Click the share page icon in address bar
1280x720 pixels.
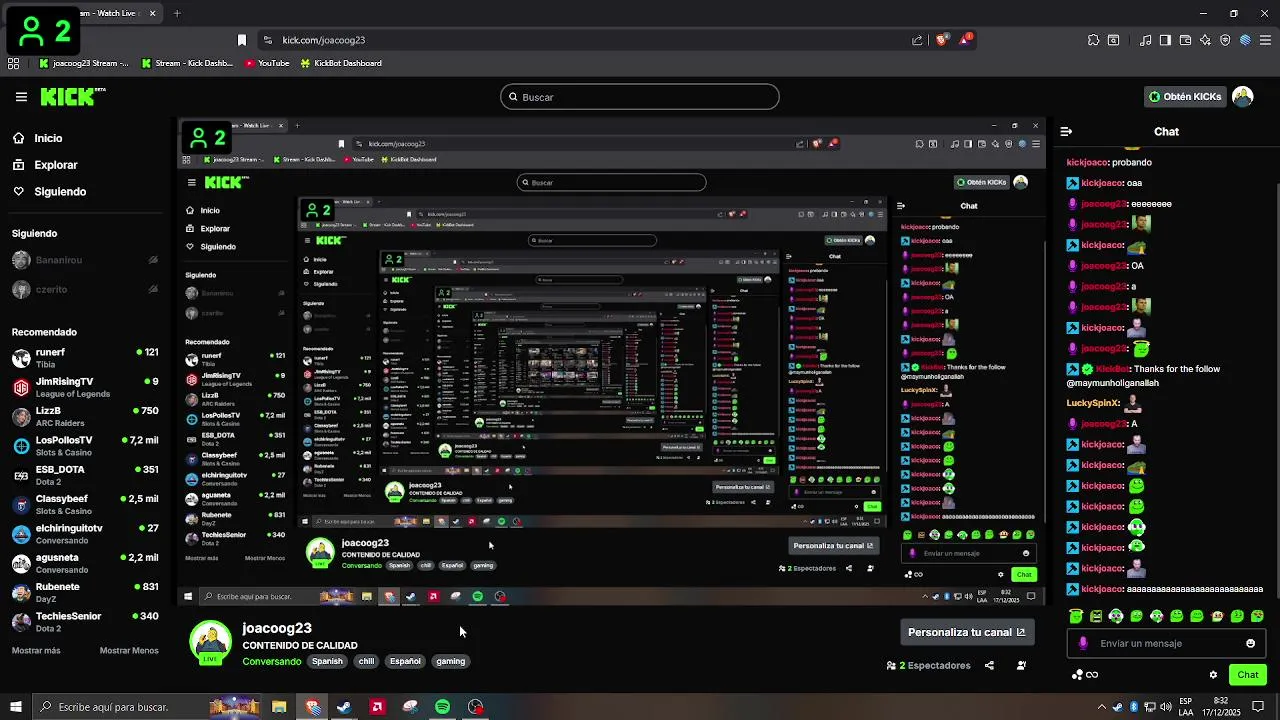[x=917, y=40]
